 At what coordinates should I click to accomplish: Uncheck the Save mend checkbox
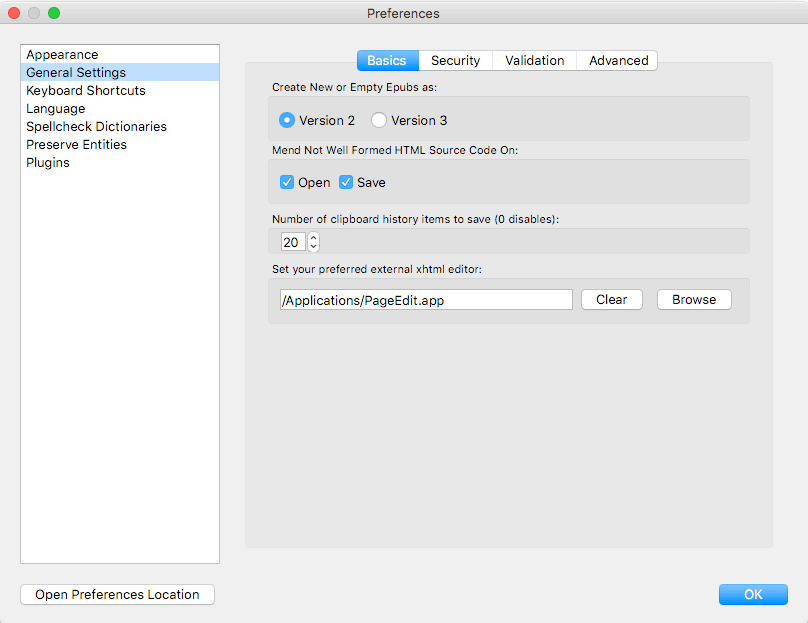pos(346,182)
